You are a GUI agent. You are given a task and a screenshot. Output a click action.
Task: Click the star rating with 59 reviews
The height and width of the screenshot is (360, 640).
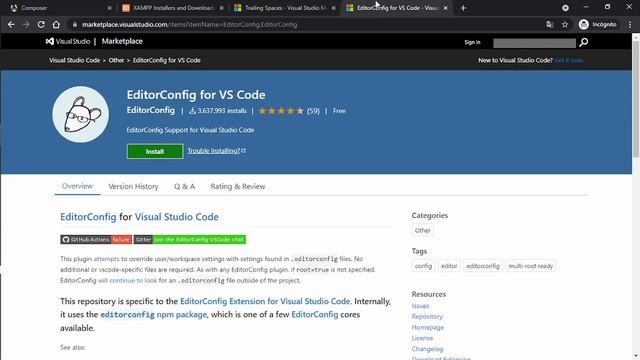tap(289, 111)
